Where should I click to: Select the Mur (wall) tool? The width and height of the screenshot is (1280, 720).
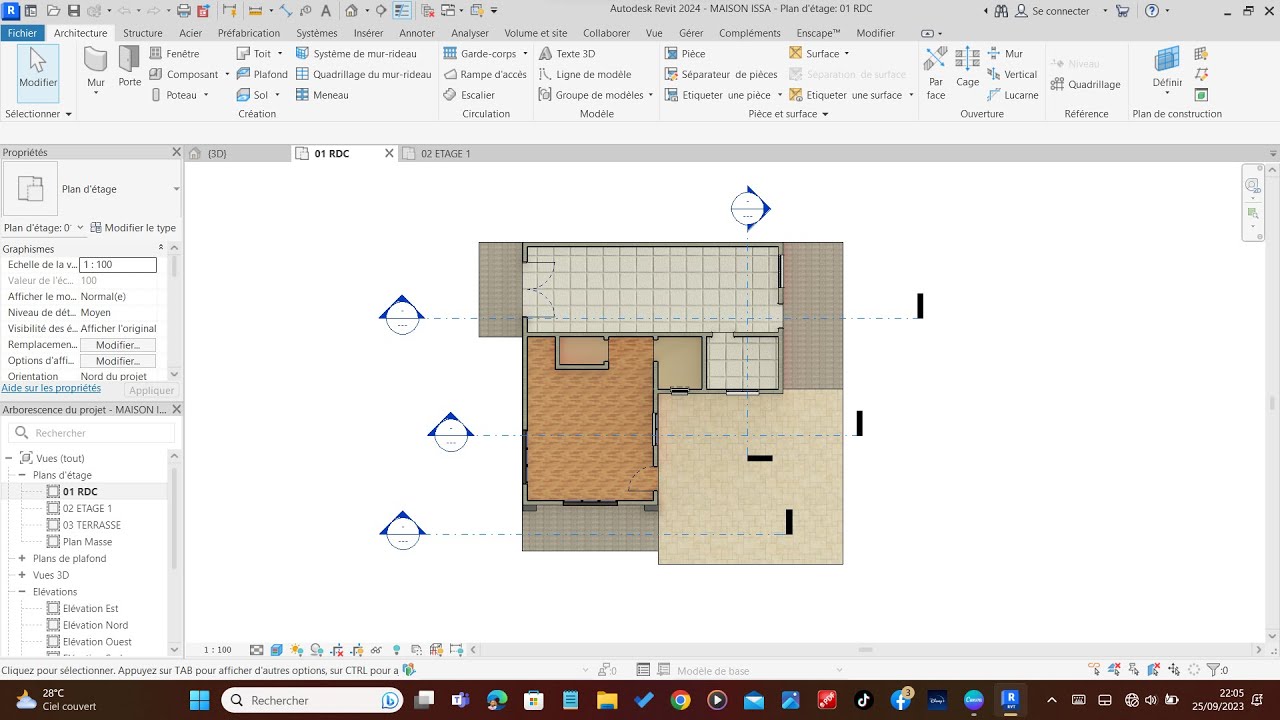coord(96,70)
